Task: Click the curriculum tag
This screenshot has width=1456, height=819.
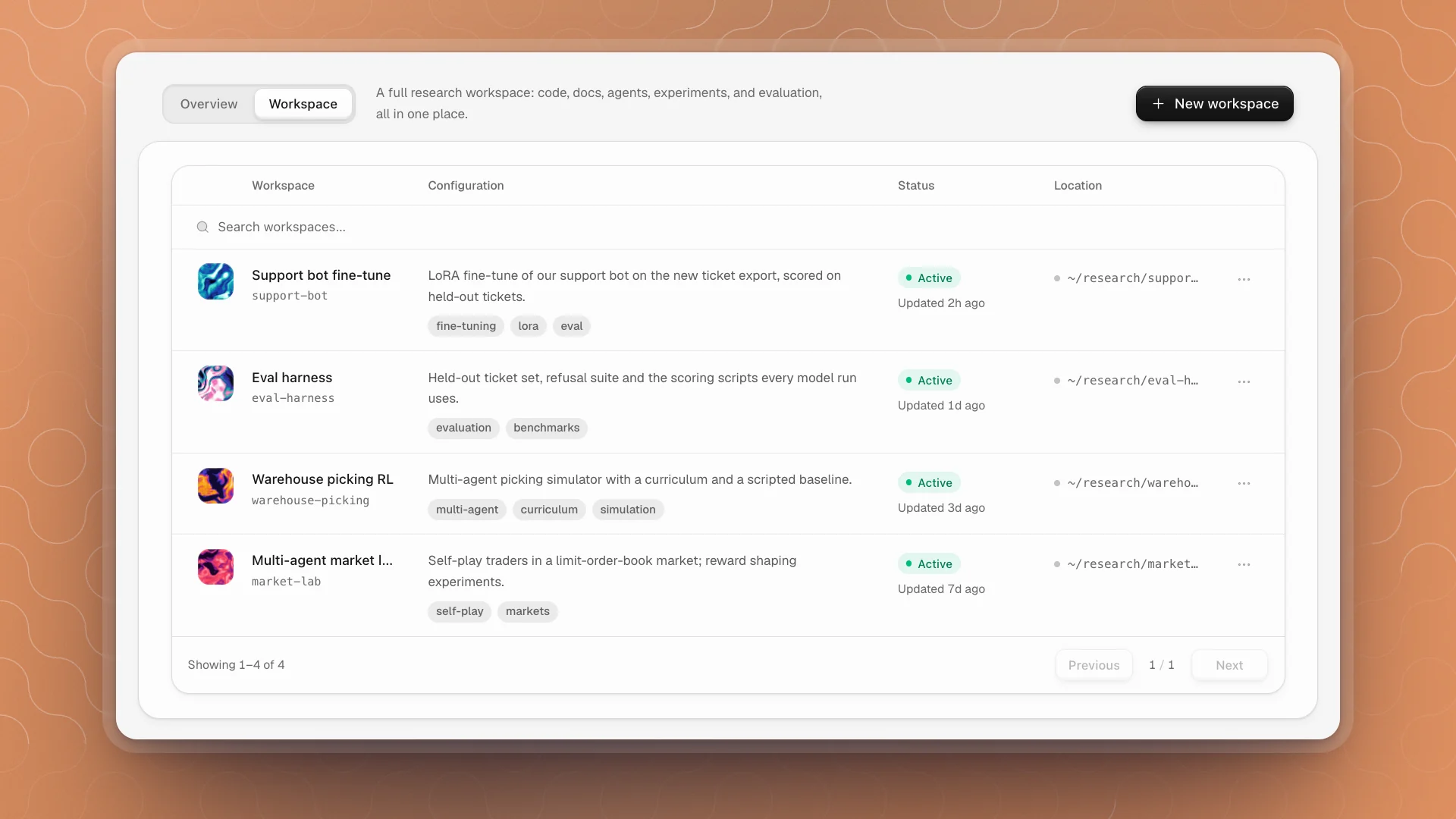Action: [x=549, y=510]
